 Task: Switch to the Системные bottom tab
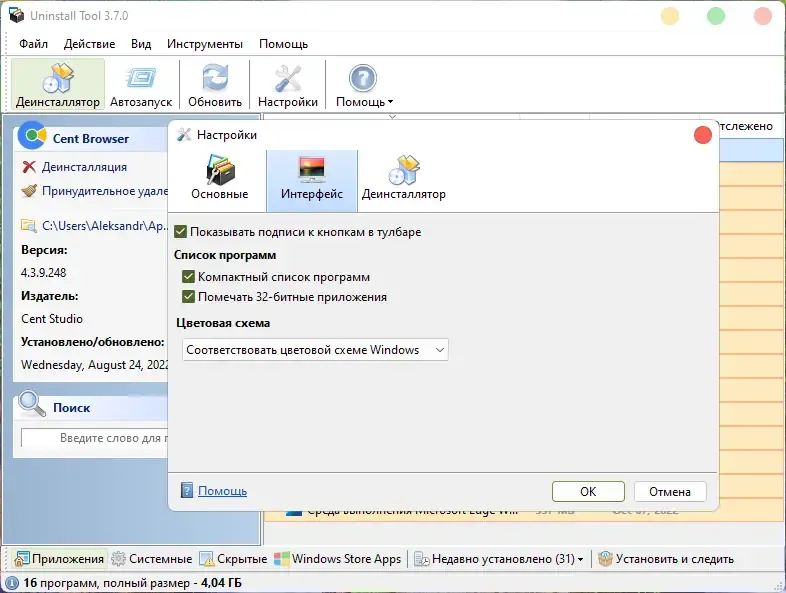151,558
